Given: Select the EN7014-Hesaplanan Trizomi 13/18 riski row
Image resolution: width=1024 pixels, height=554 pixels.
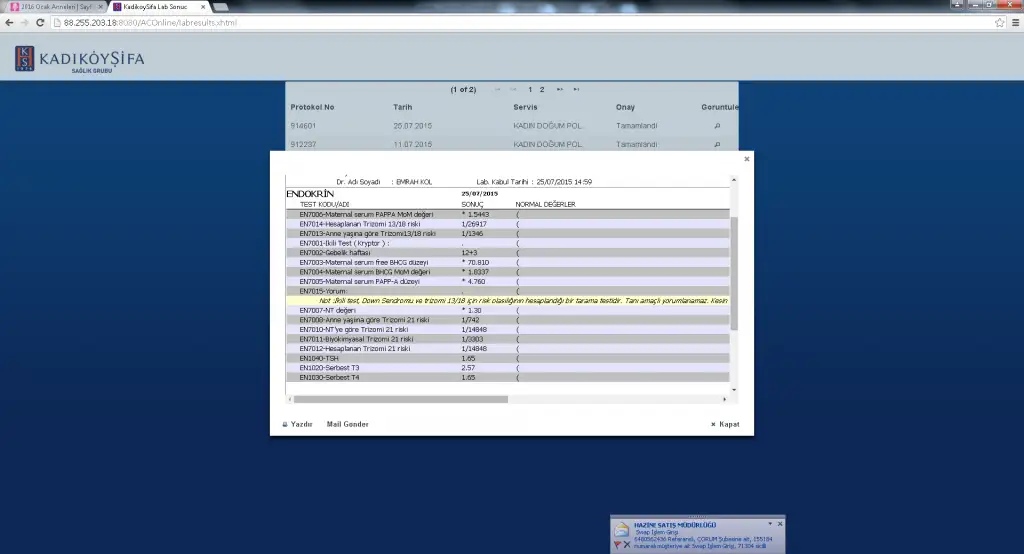Looking at the screenshot, I should 507,224.
